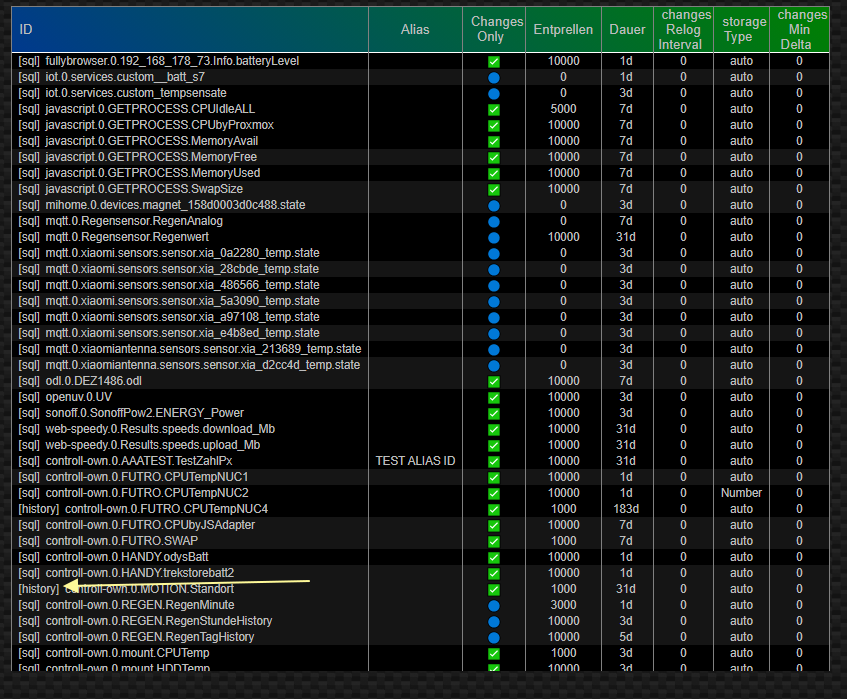847x699 pixels.
Task: Toggle Changes Only checkbox for controll-own.0.FUTRO.SWAP
Action: (494, 541)
